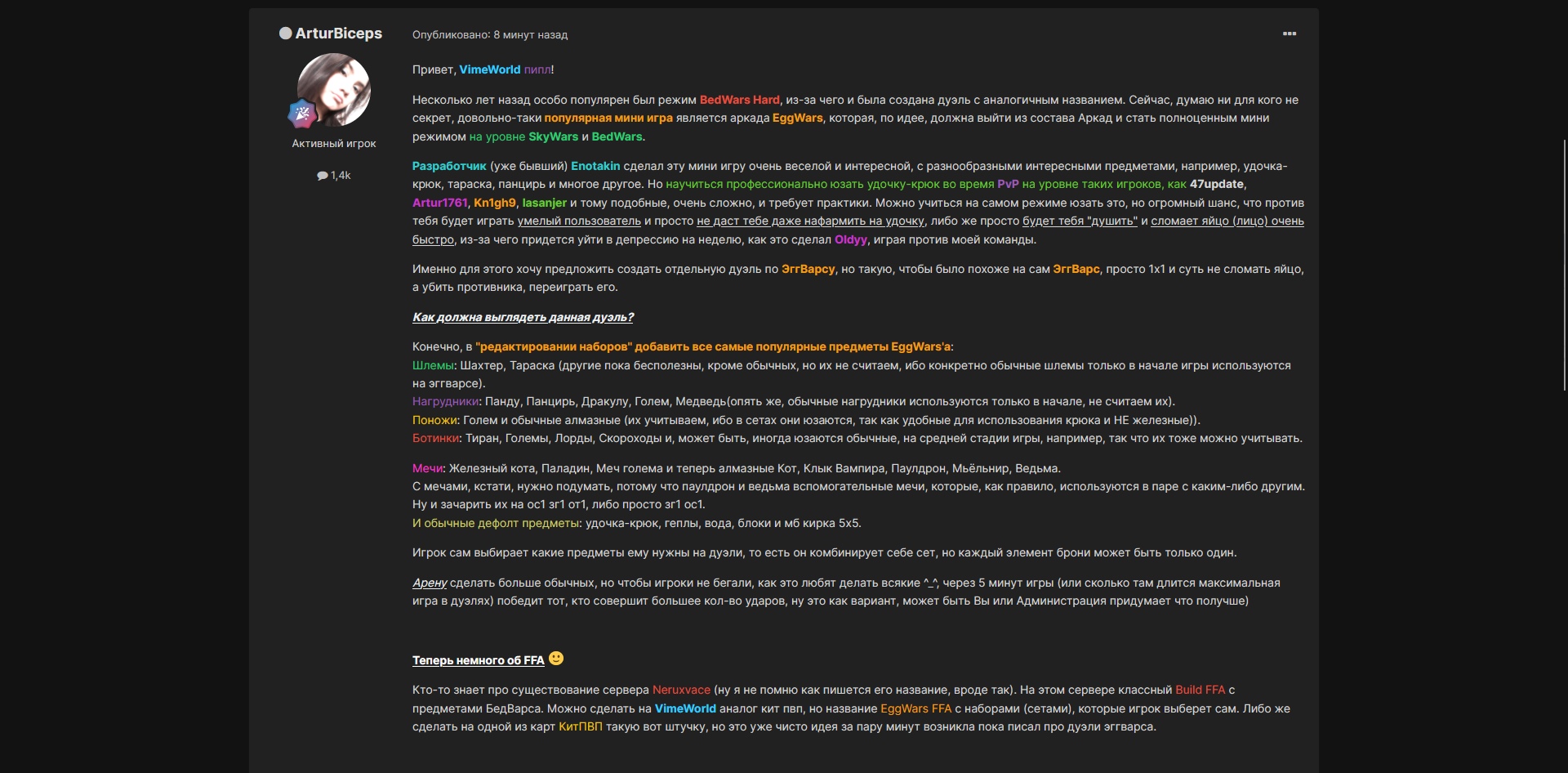This screenshot has height=773, width=1568.
Task: Click the ArturBiceps profile avatar
Action: [334, 89]
